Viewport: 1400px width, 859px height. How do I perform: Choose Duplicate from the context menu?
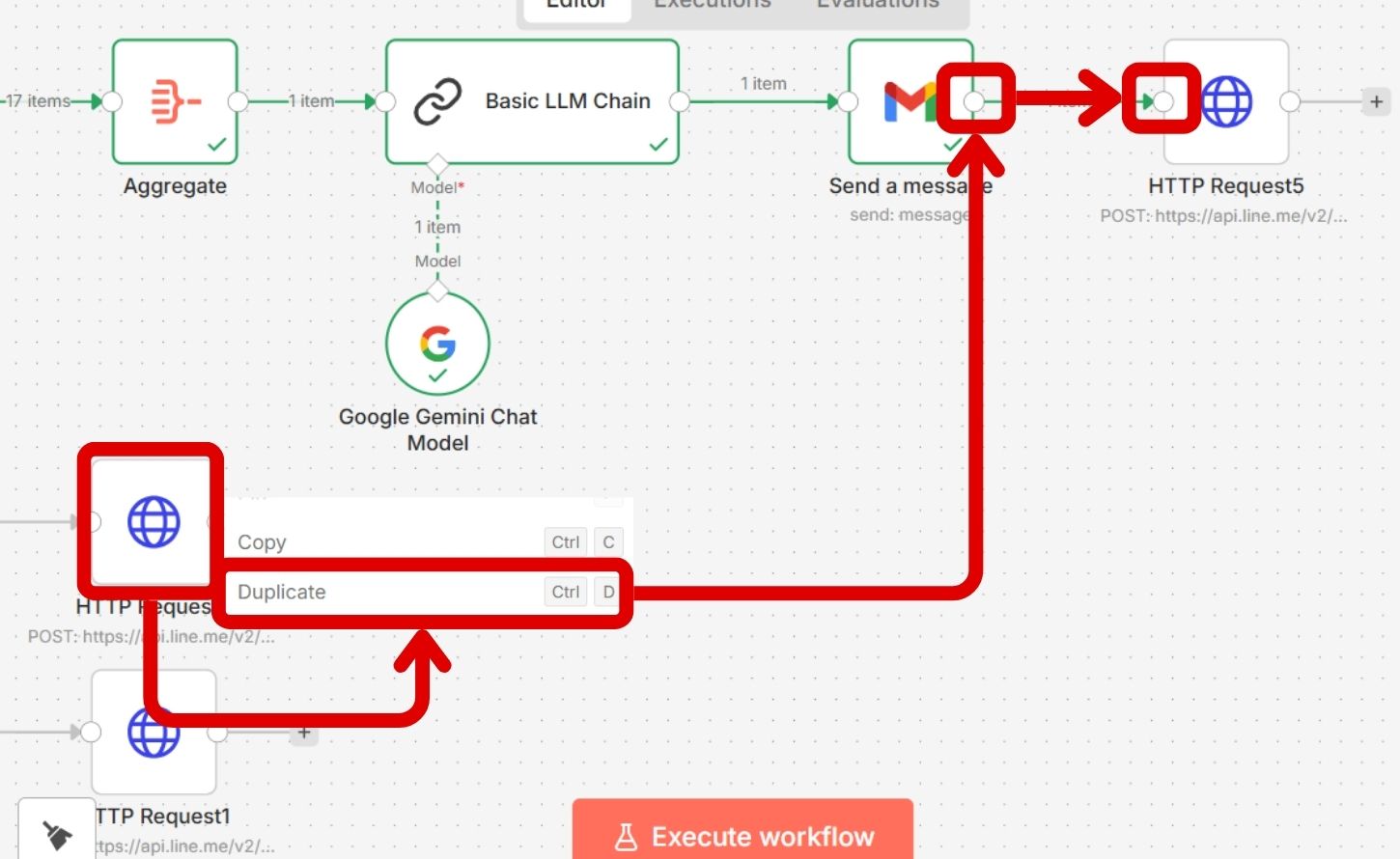pyautogui.click(x=282, y=592)
